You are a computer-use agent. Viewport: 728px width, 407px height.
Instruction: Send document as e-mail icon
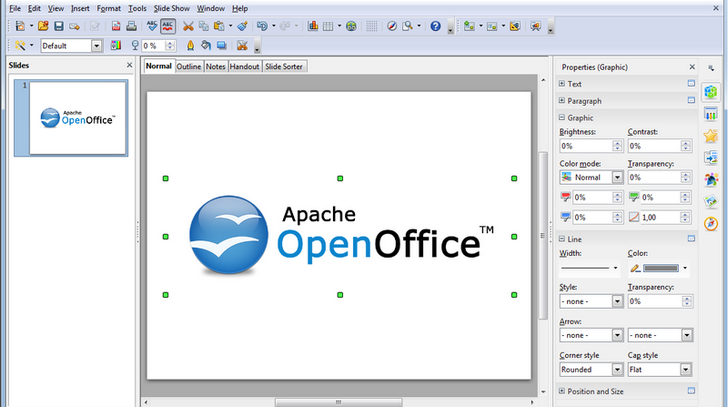click(74, 26)
